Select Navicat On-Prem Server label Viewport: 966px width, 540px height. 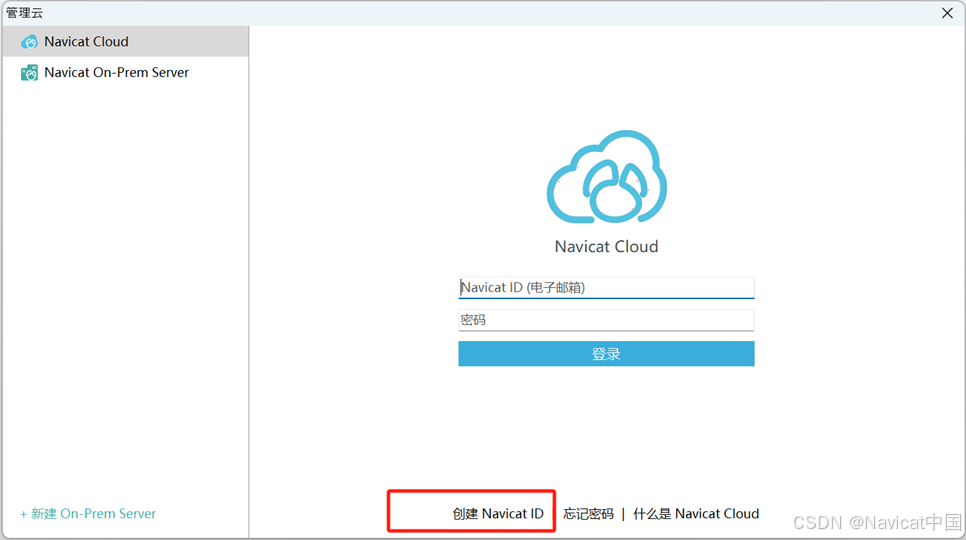tap(116, 72)
